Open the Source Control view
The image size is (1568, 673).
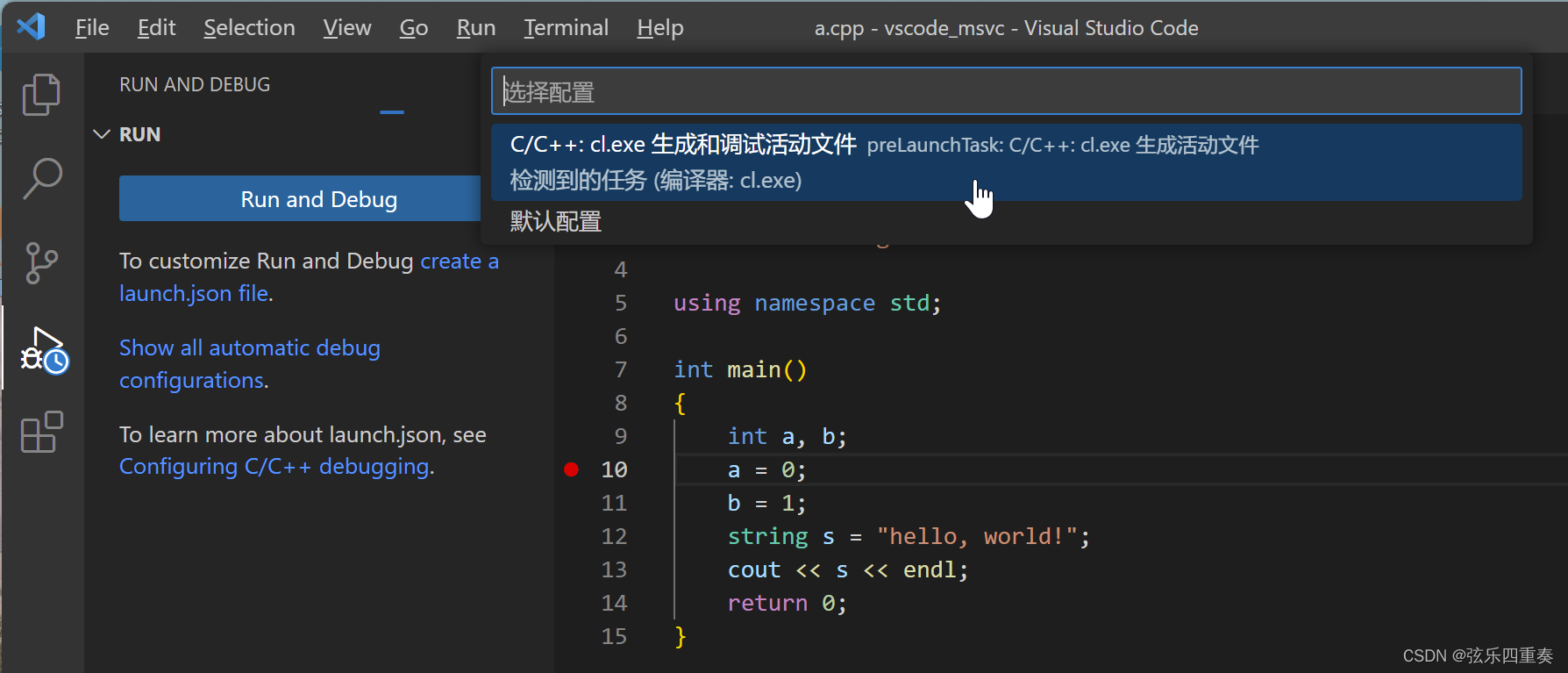[x=41, y=263]
